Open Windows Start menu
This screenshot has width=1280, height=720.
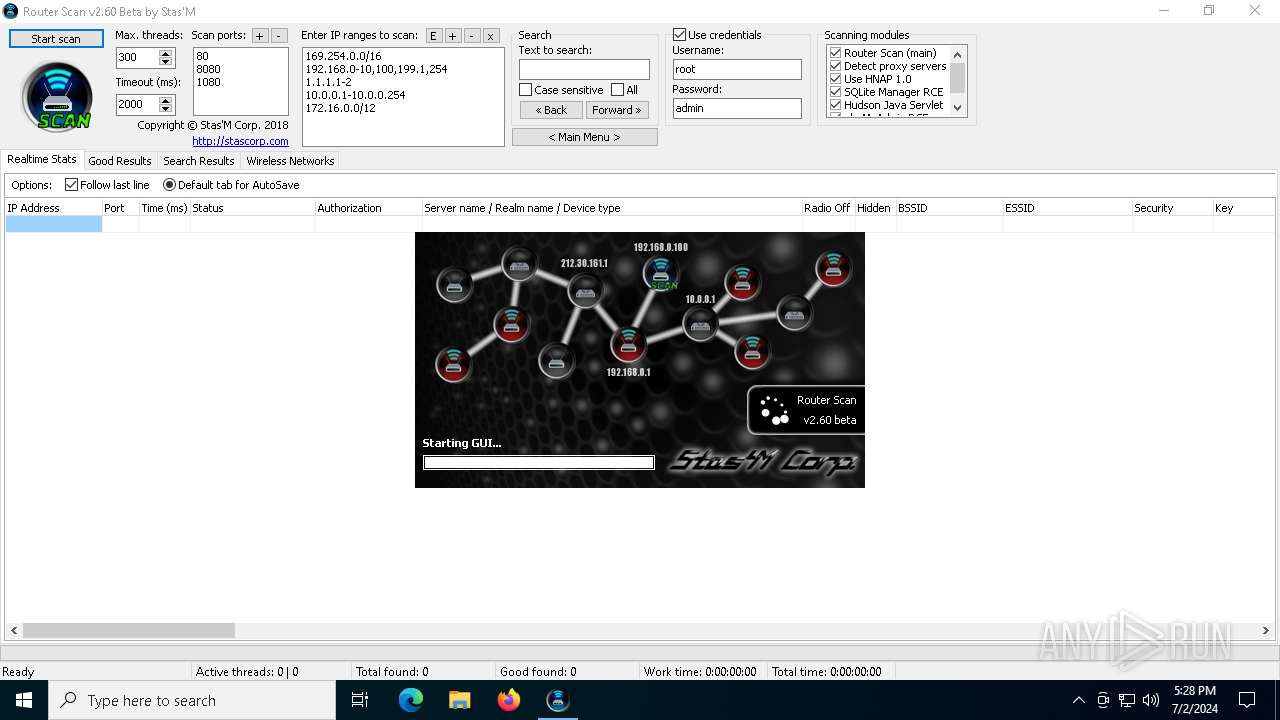tap(24, 700)
